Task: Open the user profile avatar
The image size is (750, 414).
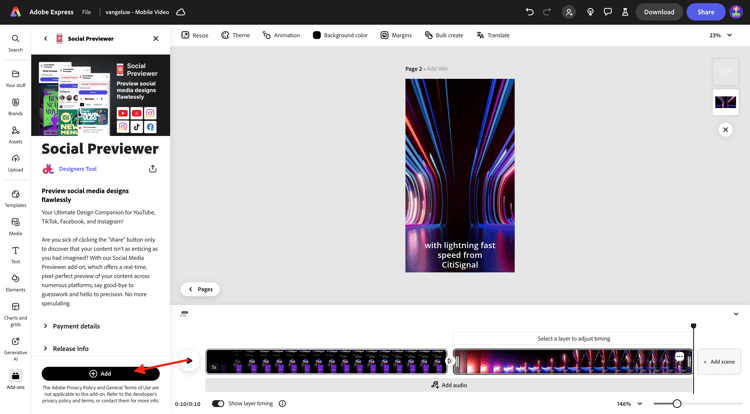Action: [x=736, y=12]
